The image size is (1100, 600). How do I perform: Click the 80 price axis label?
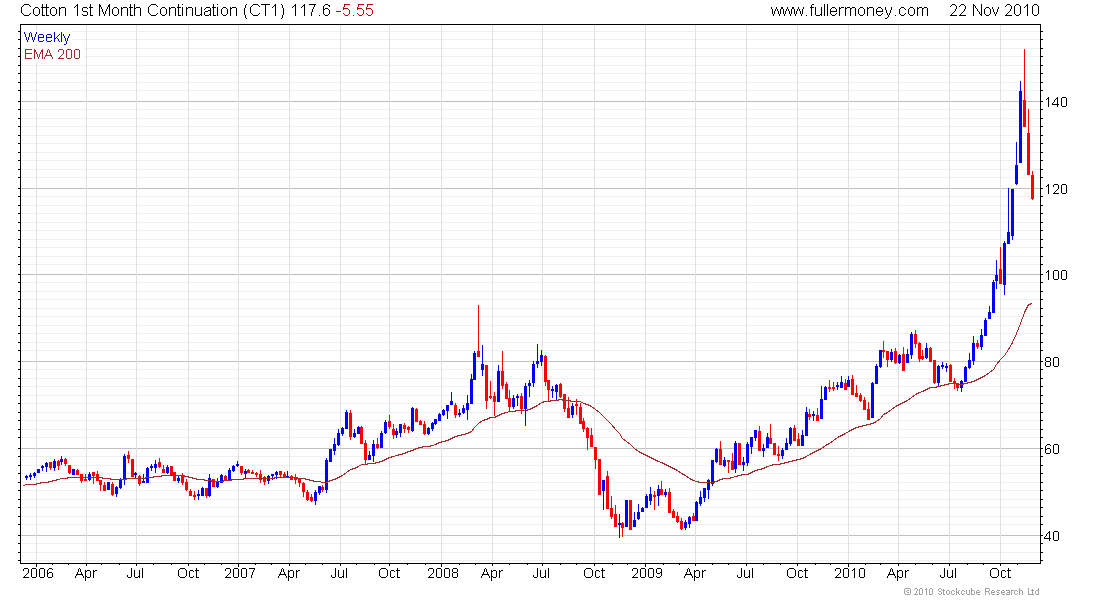(x=1053, y=362)
